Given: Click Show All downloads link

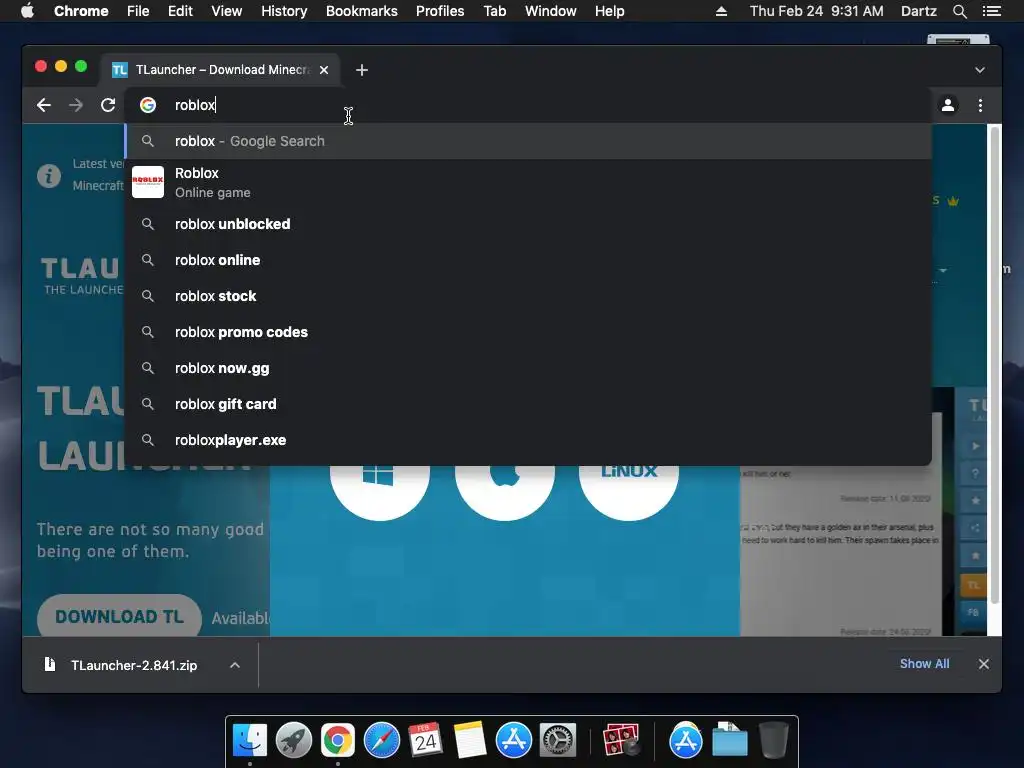Looking at the screenshot, I should [x=924, y=664].
